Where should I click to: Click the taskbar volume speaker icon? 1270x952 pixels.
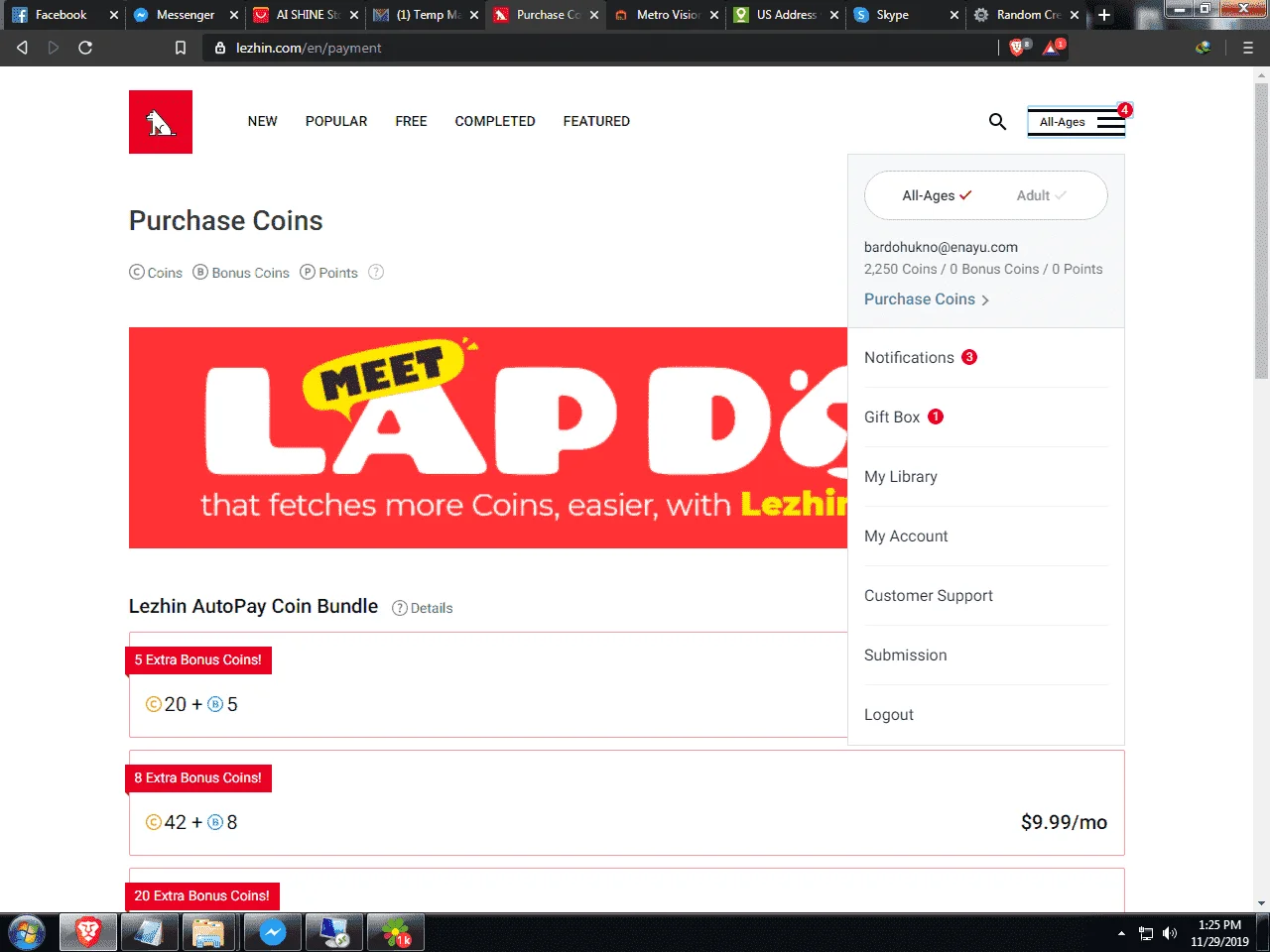click(1170, 933)
